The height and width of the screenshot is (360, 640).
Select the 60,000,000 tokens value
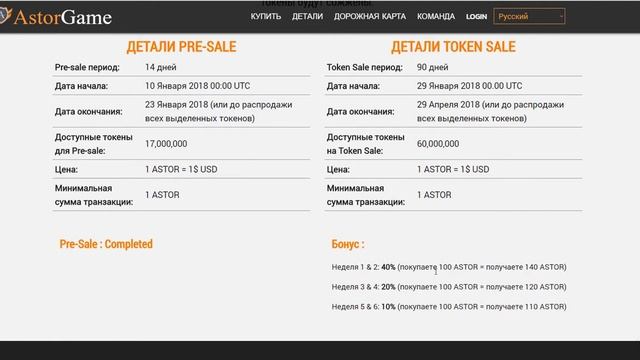(438, 144)
